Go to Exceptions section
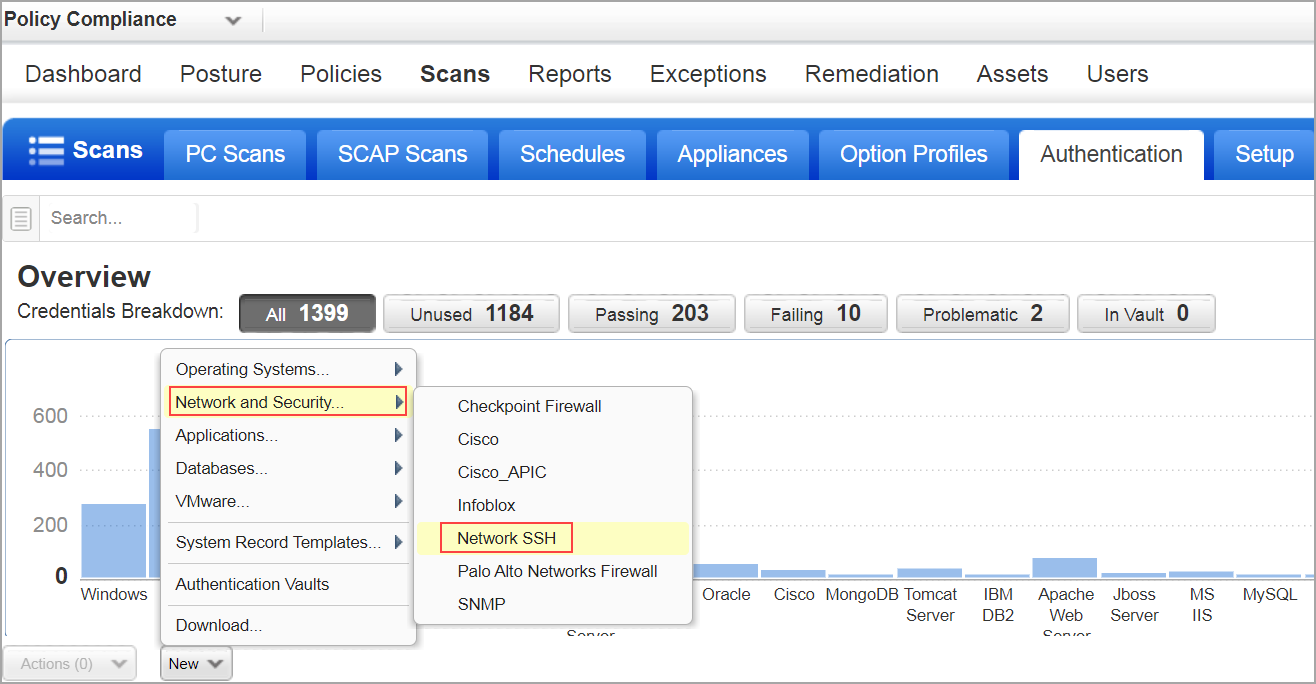The image size is (1316, 684). point(708,74)
